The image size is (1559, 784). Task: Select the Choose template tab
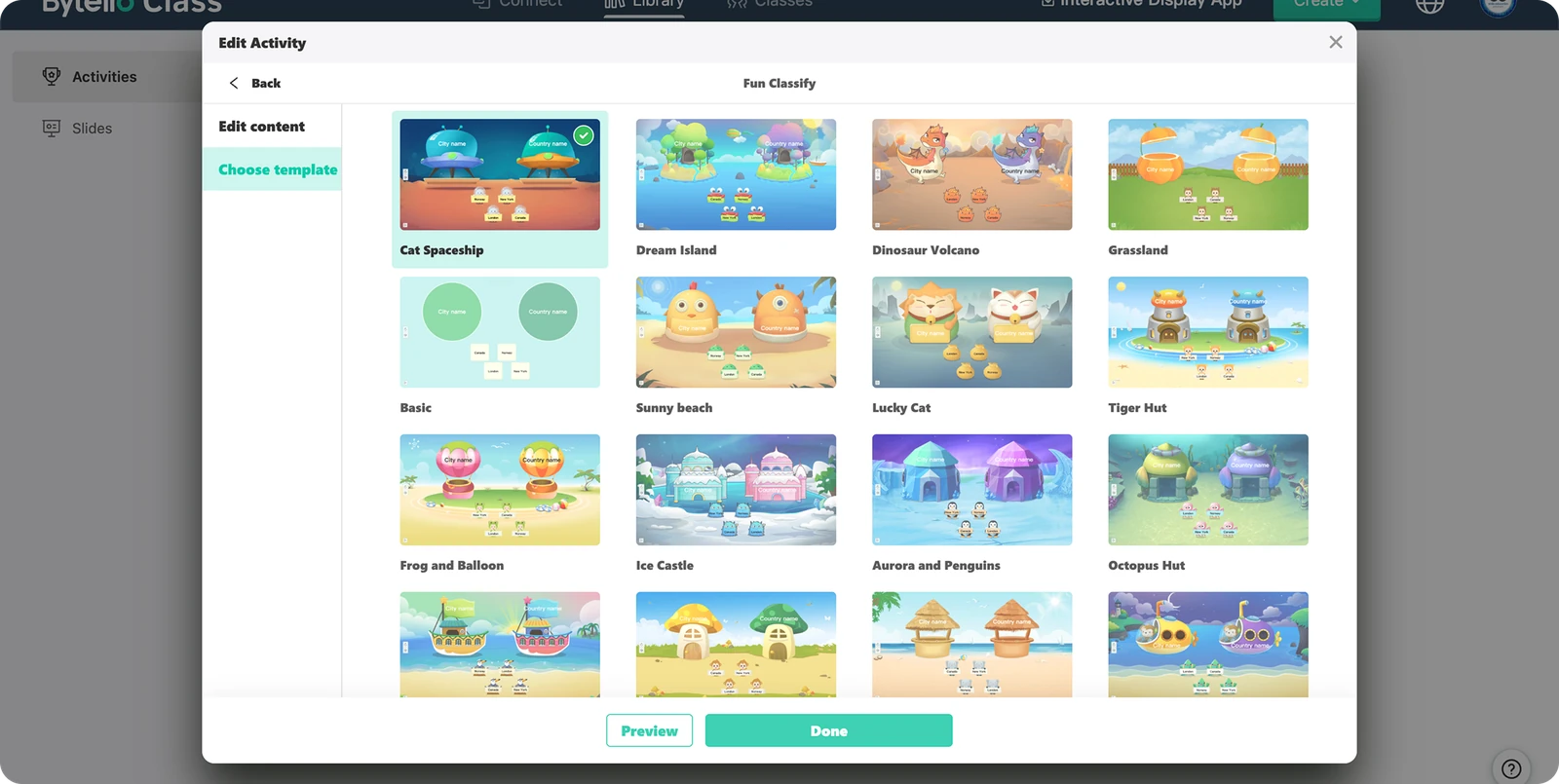pos(277,169)
